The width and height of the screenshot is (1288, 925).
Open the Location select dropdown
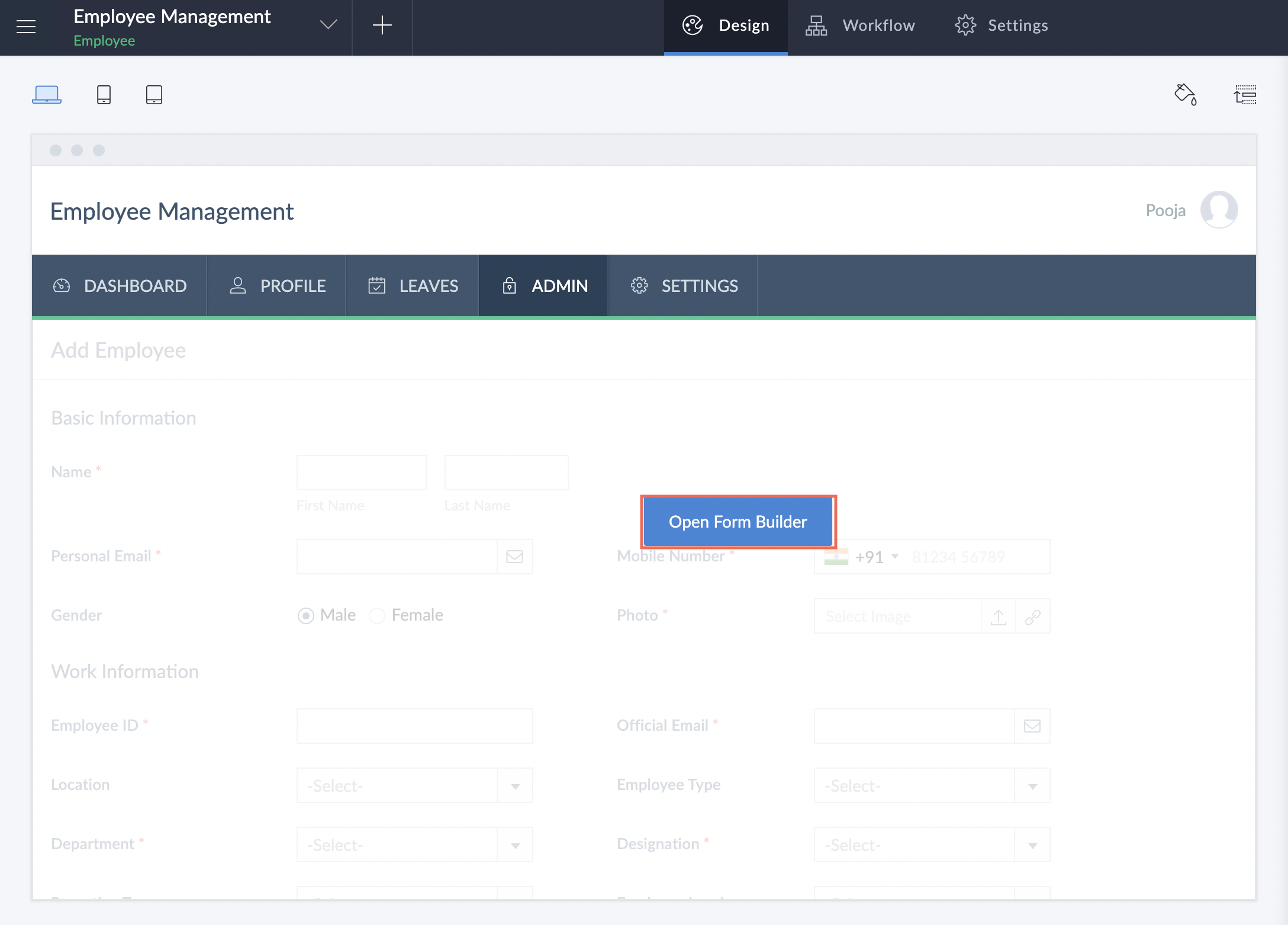pos(414,786)
